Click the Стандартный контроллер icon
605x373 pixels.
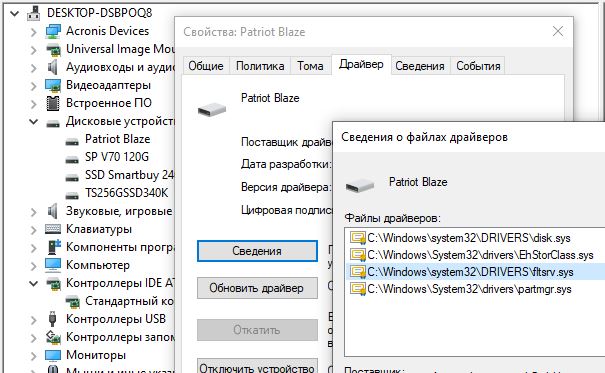[x=73, y=302]
